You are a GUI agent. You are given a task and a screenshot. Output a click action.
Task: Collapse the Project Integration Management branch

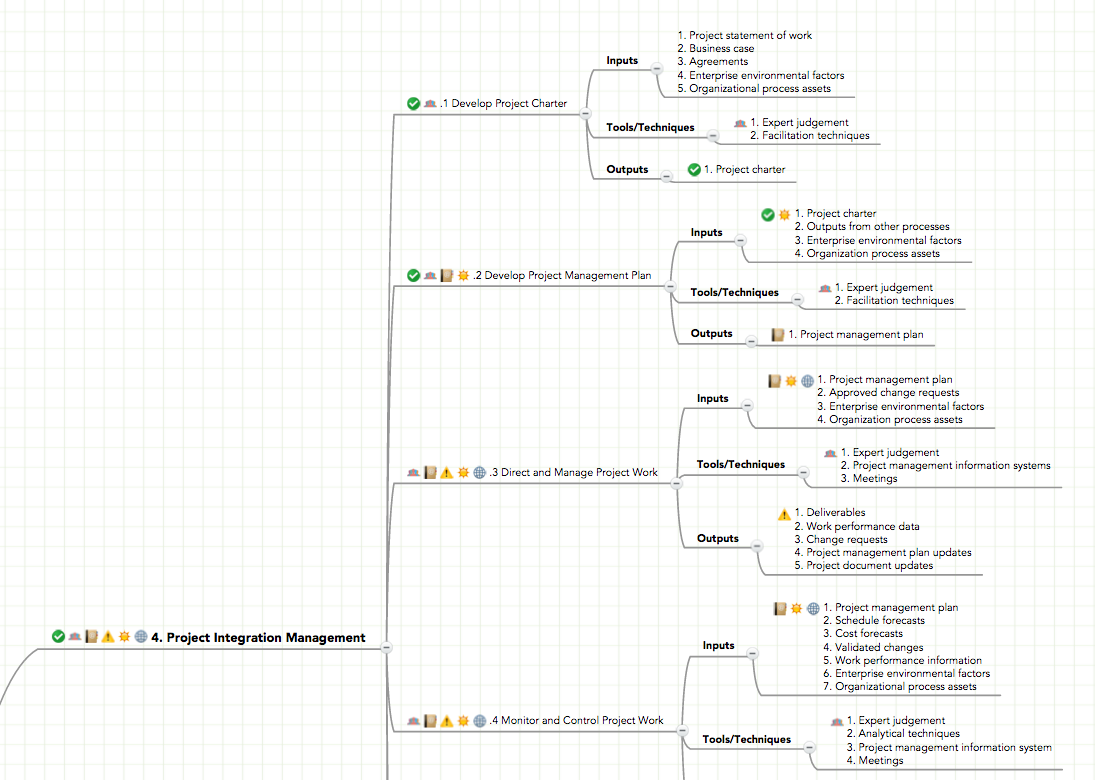click(x=387, y=648)
